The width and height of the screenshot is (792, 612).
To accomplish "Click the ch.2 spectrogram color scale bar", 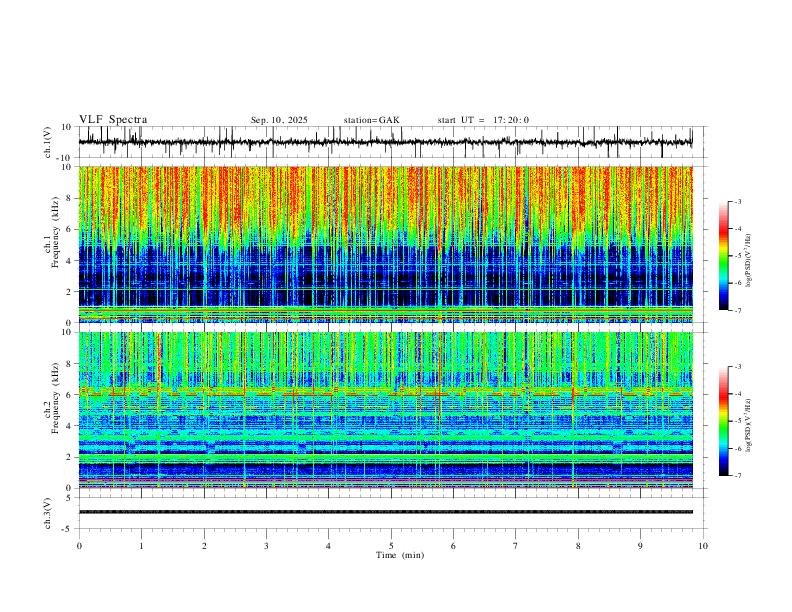I will 723,421.
